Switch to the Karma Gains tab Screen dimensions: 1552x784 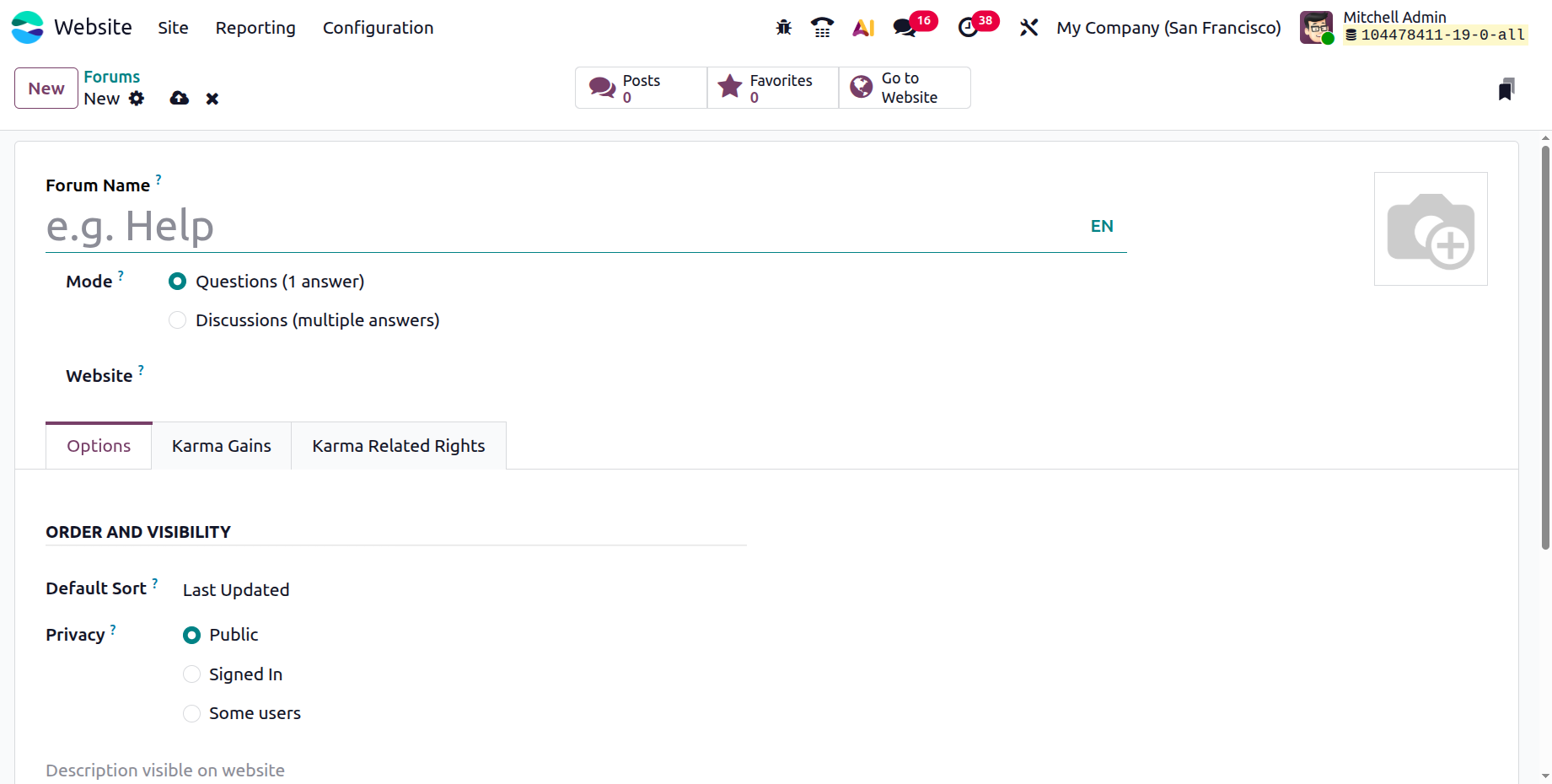click(222, 446)
